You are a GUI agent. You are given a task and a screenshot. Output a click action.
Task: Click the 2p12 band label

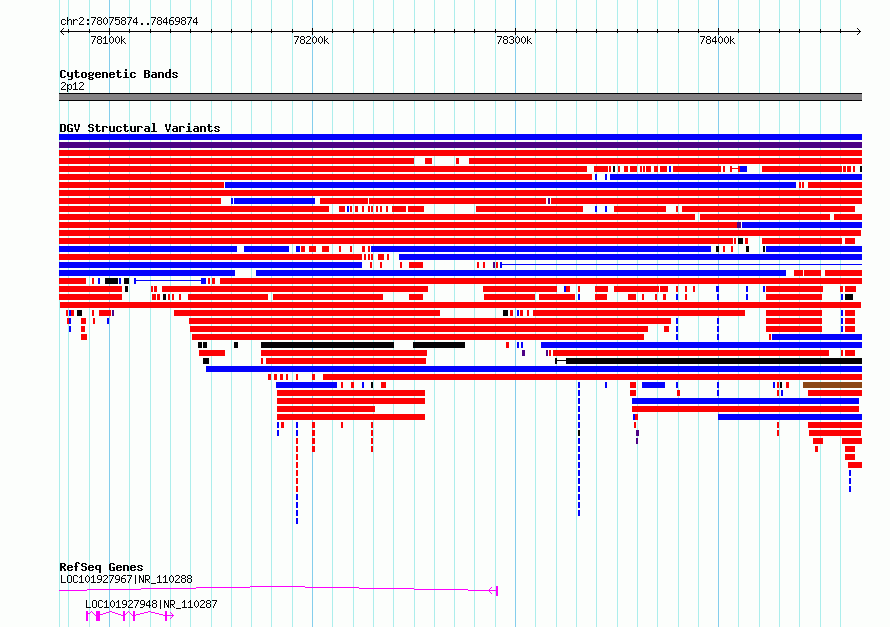(x=72, y=86)
